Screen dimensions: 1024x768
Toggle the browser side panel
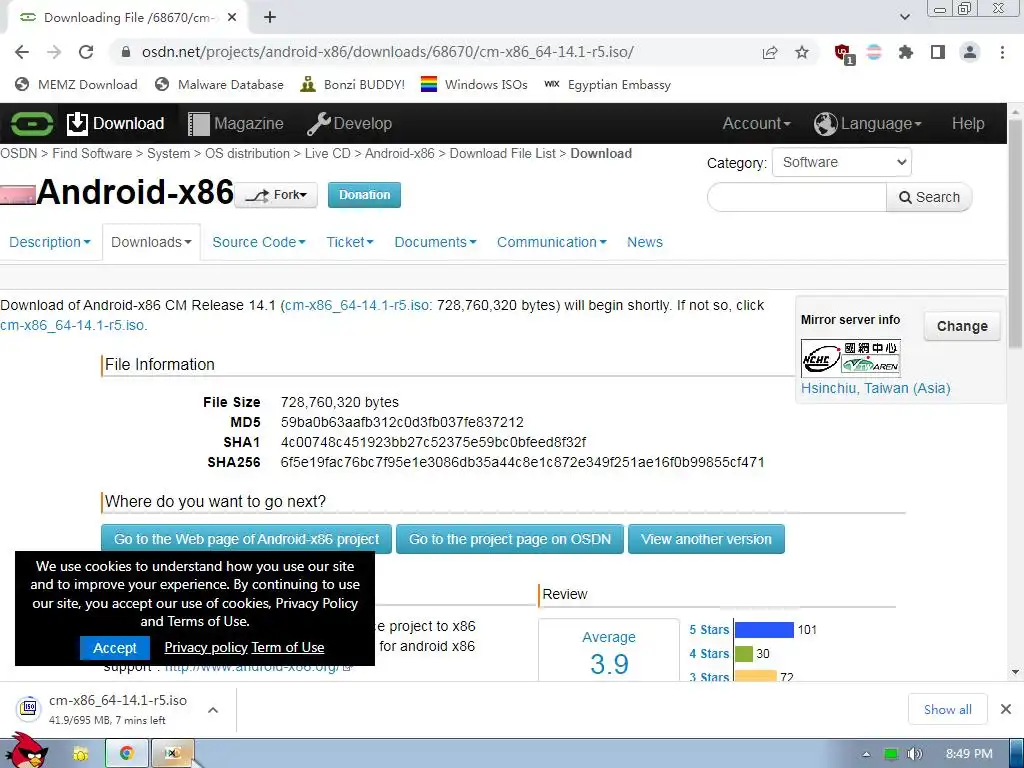pyautogui.click(x=938, y=52)
